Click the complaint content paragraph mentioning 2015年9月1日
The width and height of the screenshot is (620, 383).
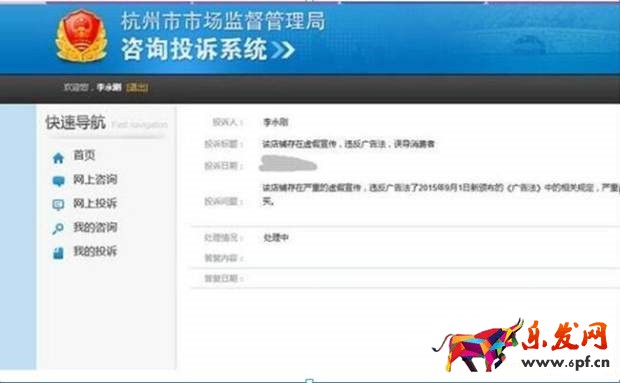tap(441, 194)
